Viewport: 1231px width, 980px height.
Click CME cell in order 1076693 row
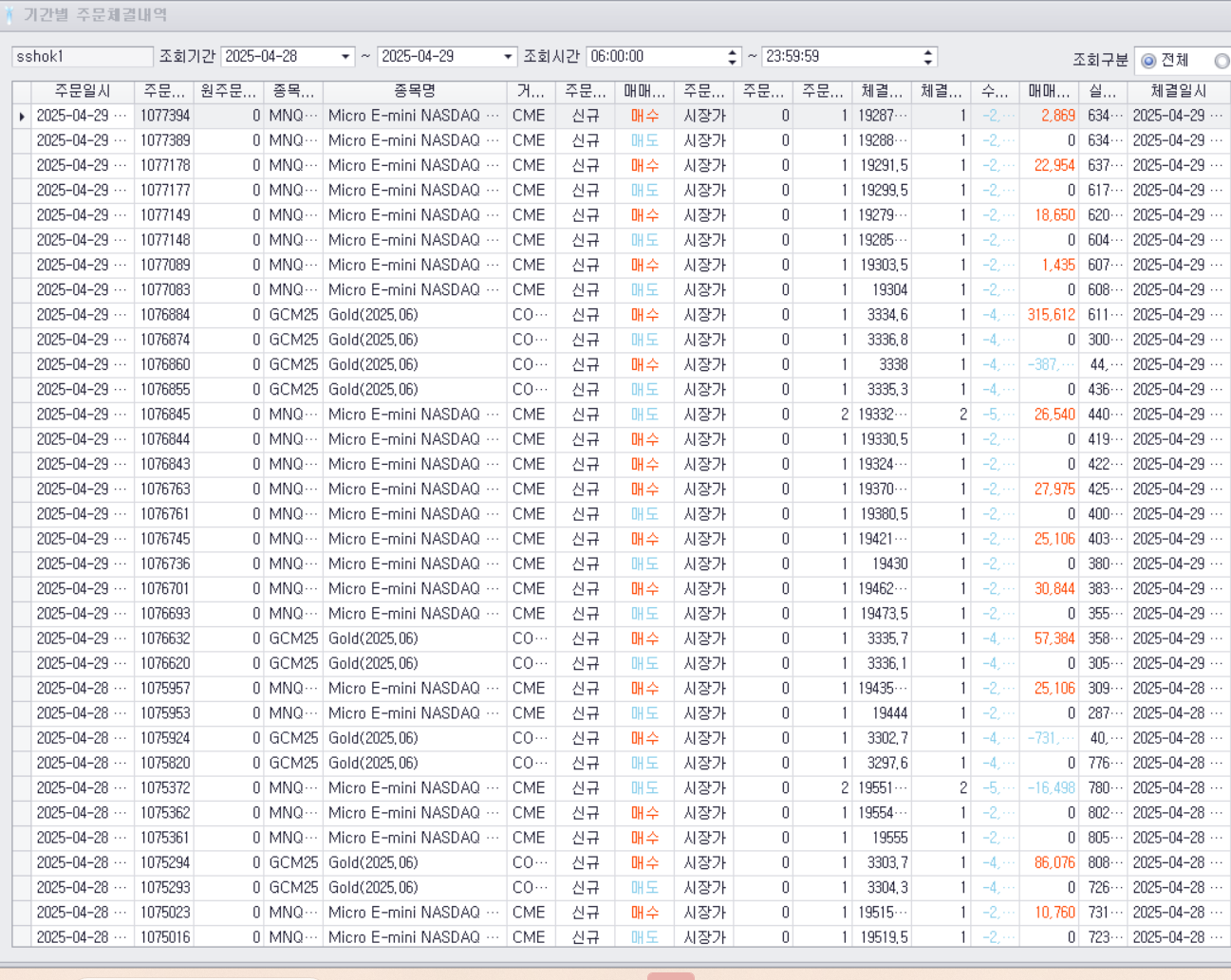(529, 614)
